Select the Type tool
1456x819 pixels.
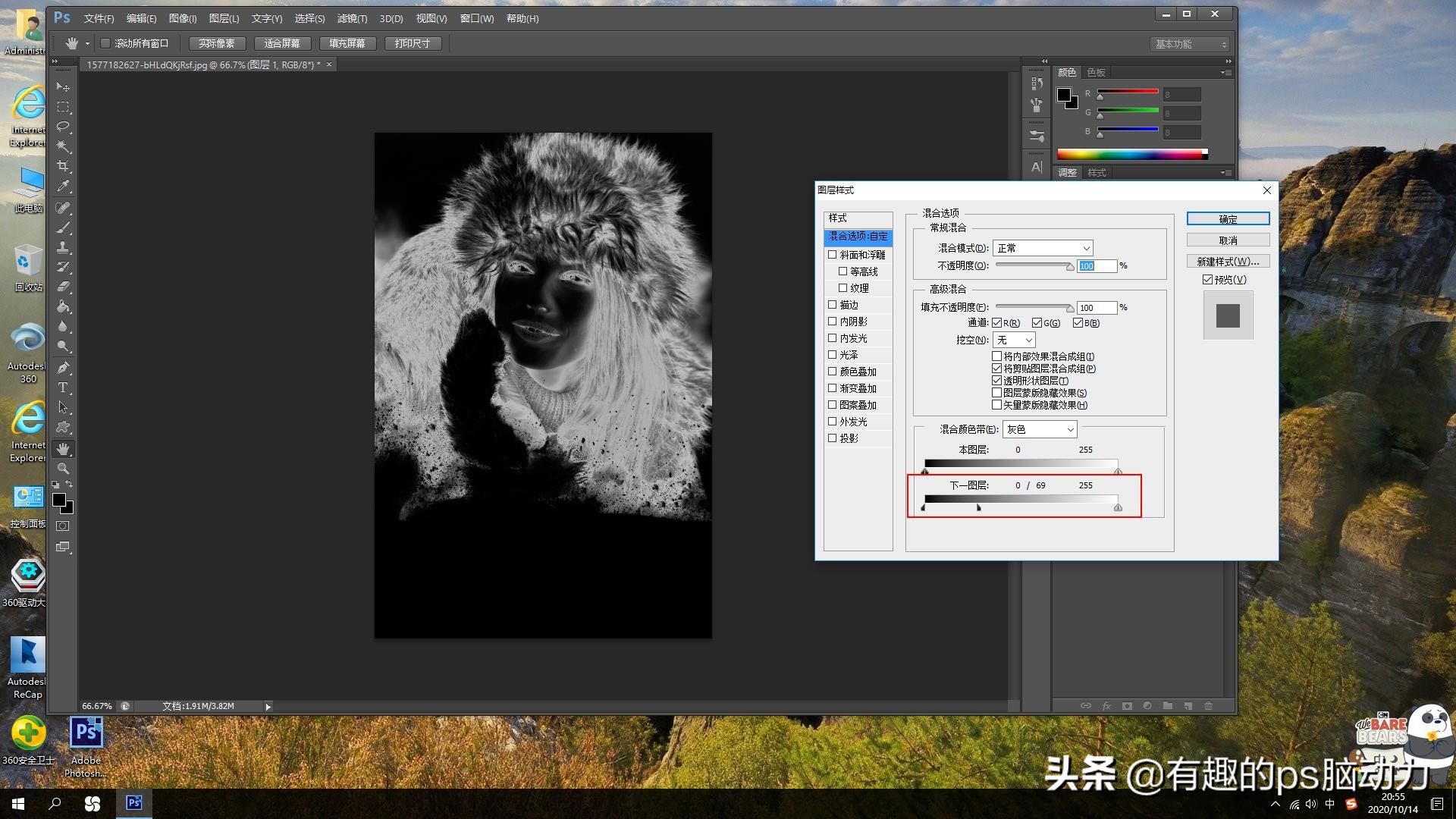pyautogui.click(x=63, y=388)
